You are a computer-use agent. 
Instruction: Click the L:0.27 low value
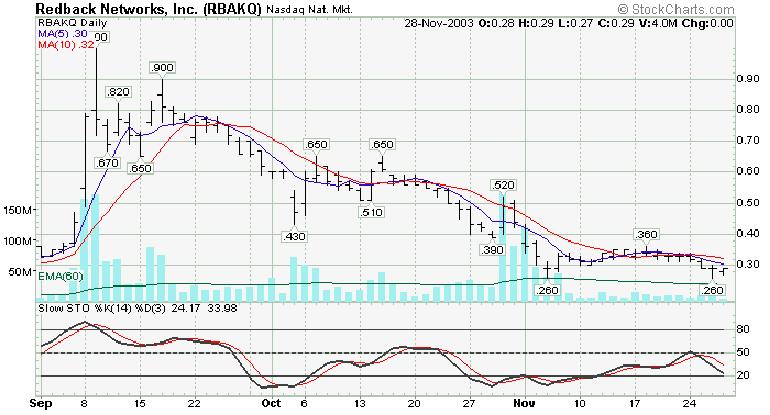(x=576, y=23)
